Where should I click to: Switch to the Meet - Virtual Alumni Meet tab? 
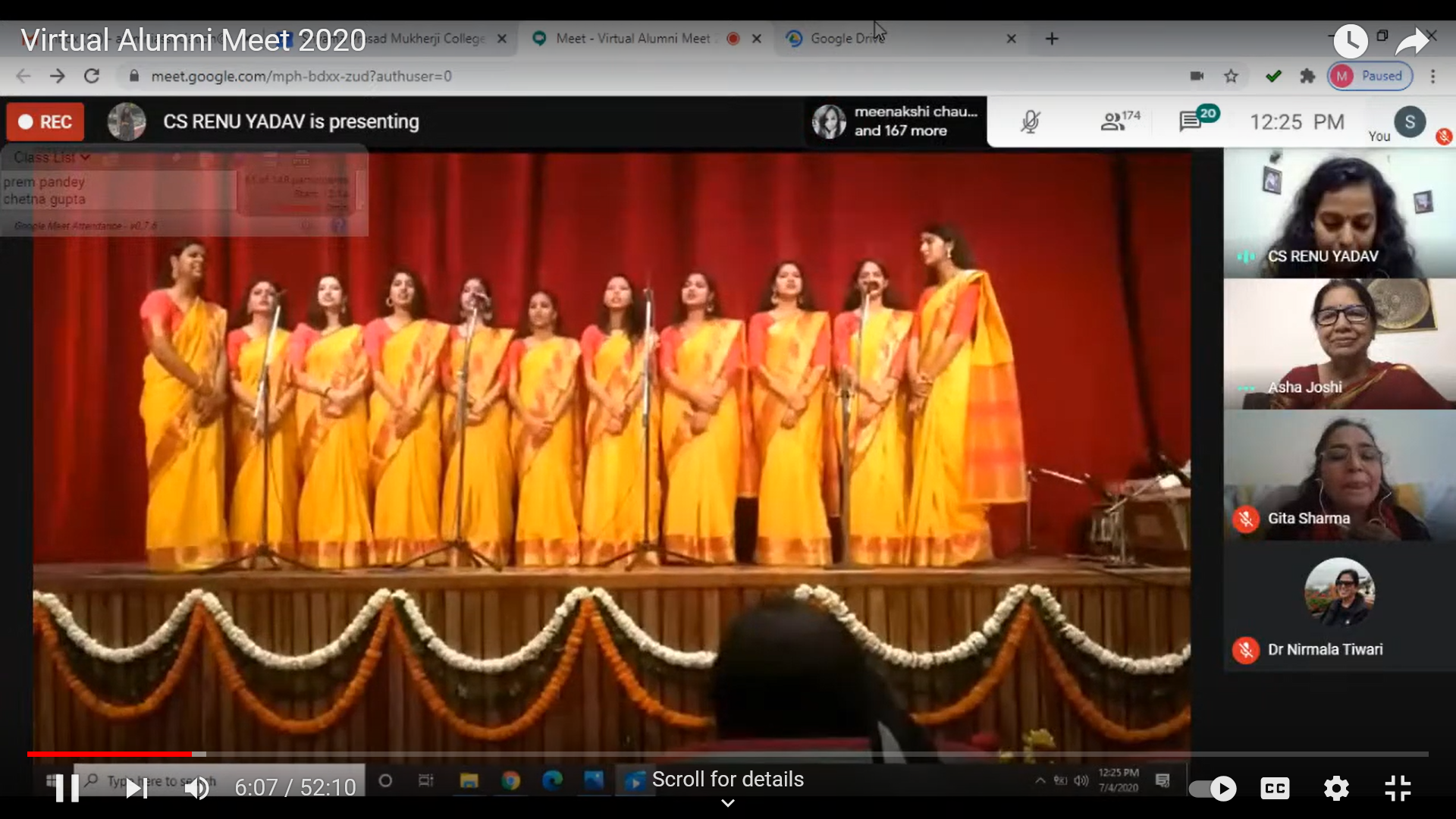tap(632, 39)
